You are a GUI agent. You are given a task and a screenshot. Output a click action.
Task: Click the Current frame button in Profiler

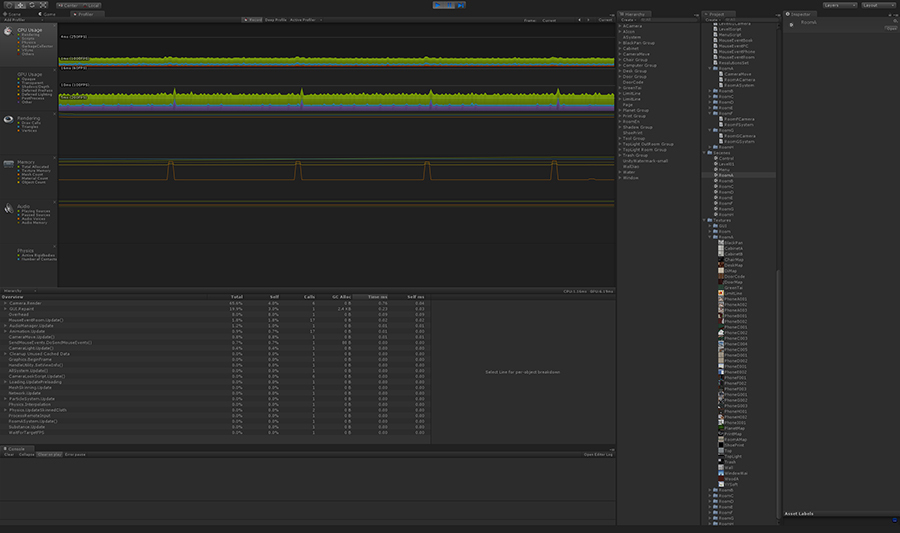click(605, 20)
